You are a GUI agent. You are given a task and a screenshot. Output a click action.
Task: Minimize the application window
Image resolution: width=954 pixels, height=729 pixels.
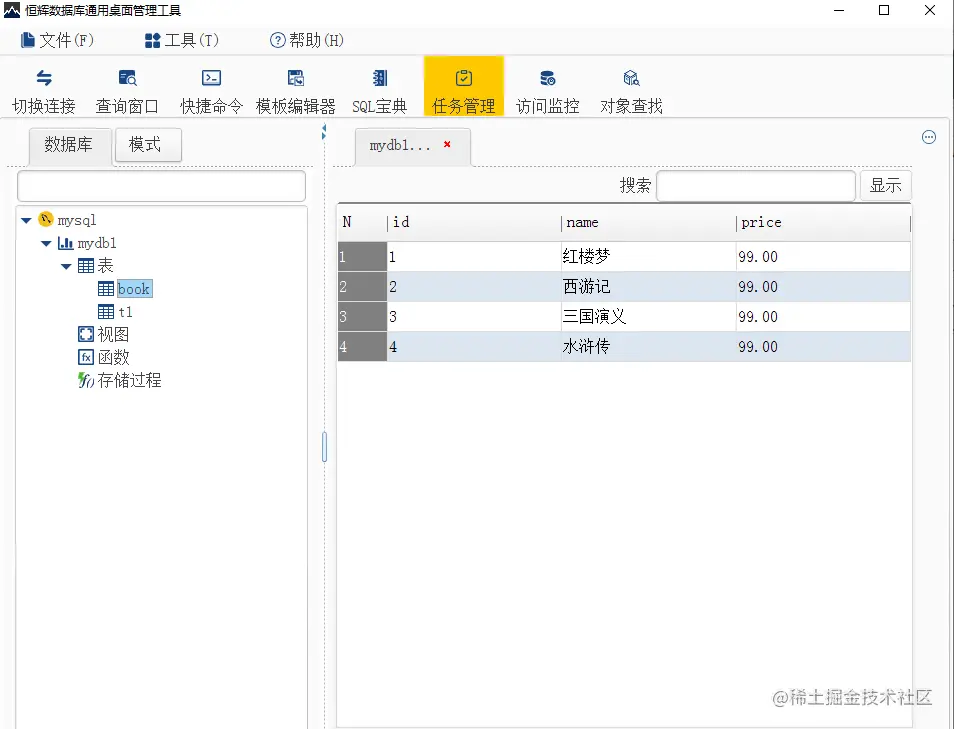[x=839, y=10]
